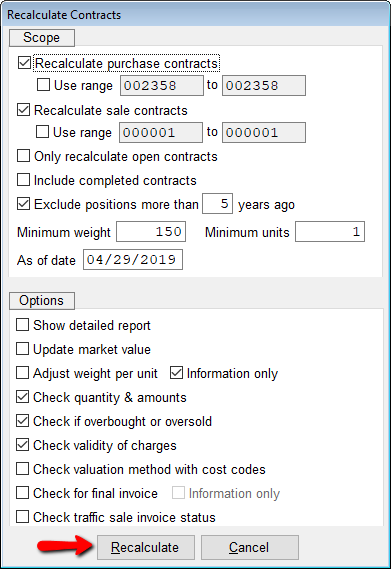The image size is (391, 569).
Task: Check Adjust weight per unit
Action: pyautogui.click(x=23, y=373)
